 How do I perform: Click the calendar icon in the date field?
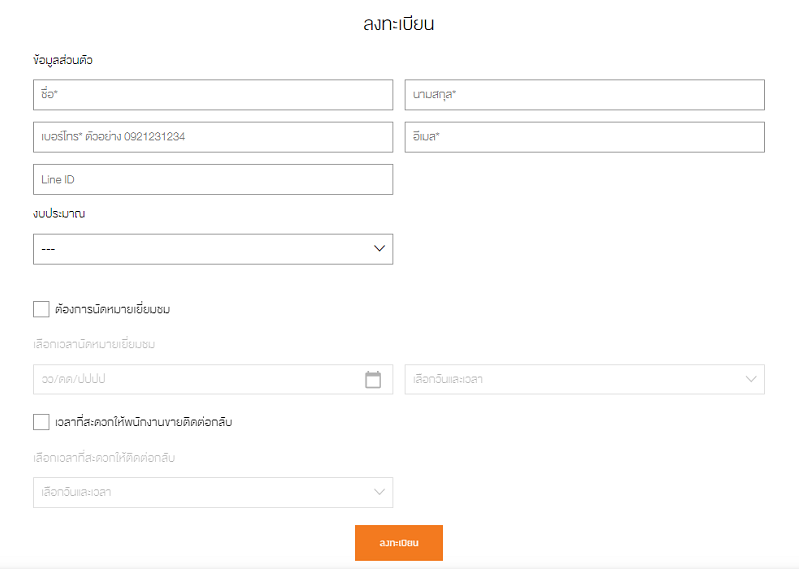click(373, 379)
